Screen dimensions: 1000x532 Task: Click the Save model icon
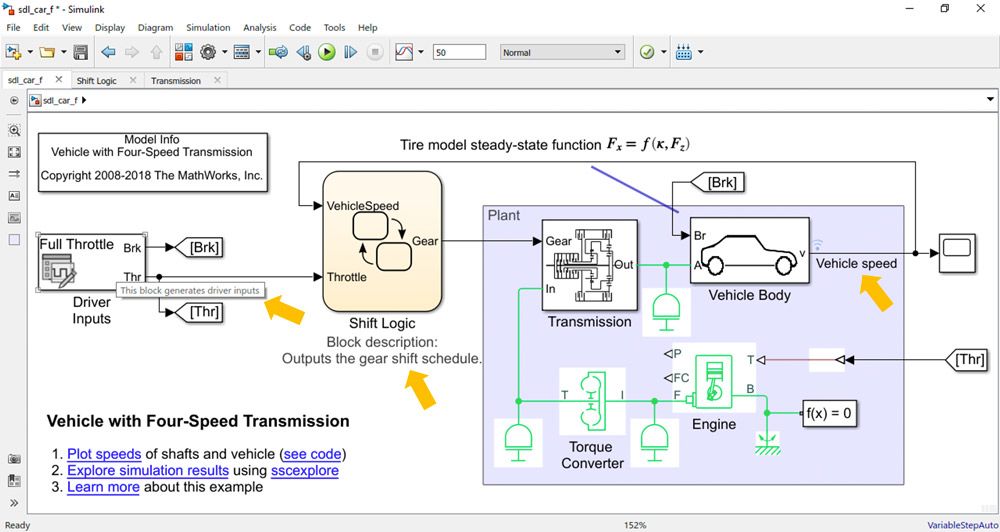[x=81, y=52]
